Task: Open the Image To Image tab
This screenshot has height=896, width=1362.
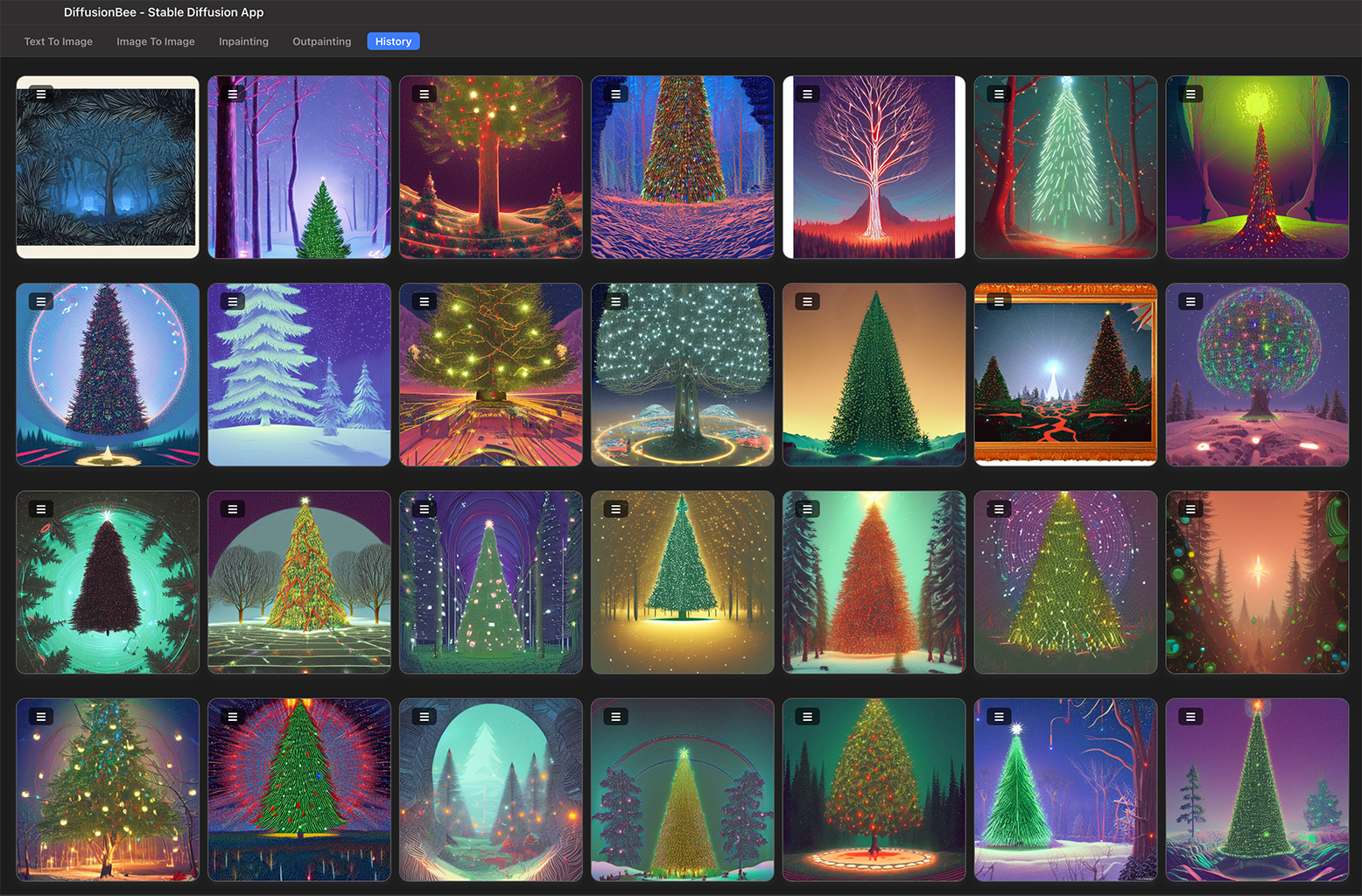Action: (156, 41)
